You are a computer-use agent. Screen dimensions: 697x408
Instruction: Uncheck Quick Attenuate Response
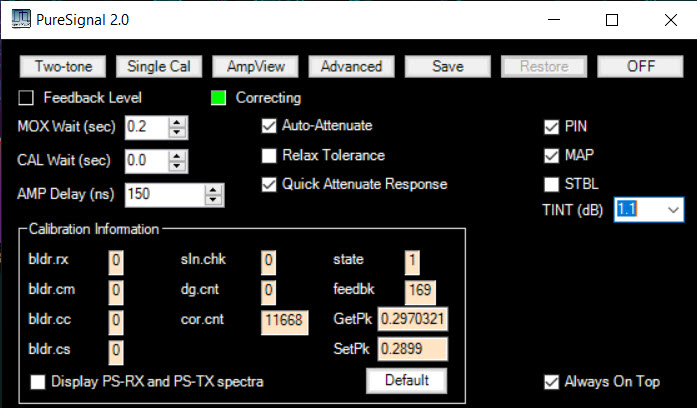pos(269,184)
